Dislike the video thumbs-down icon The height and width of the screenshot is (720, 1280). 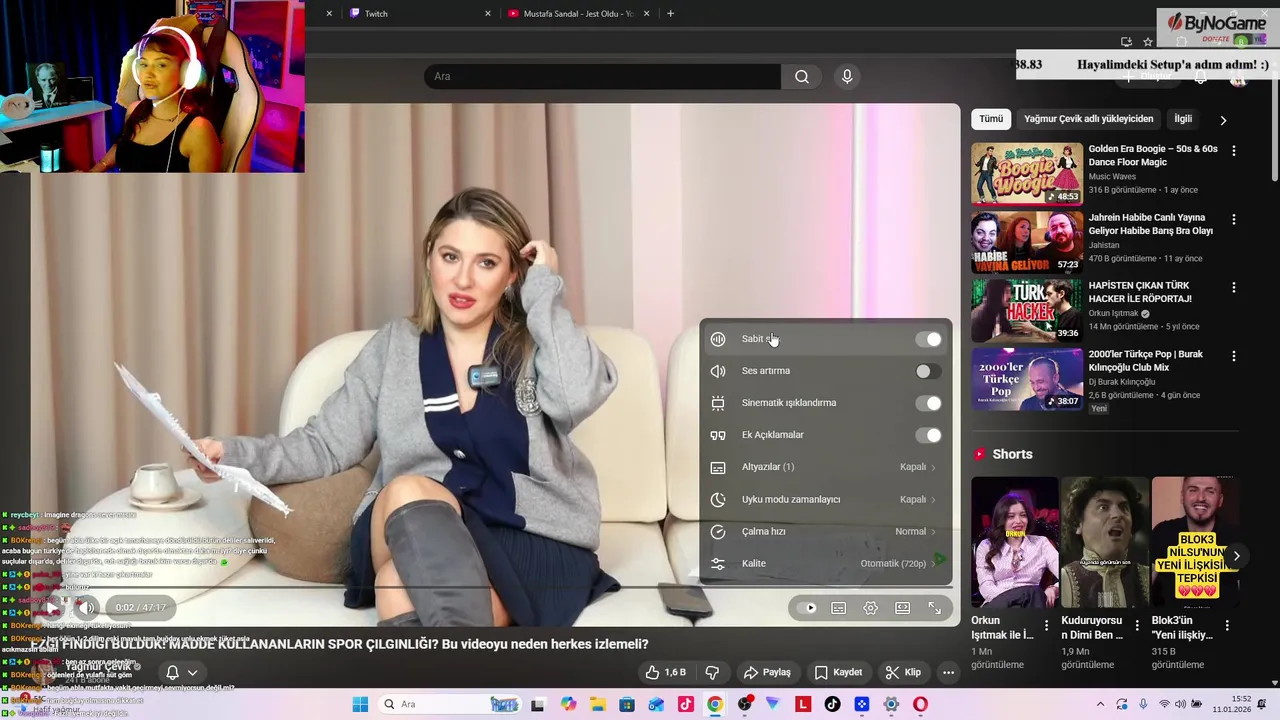point(713,672)
